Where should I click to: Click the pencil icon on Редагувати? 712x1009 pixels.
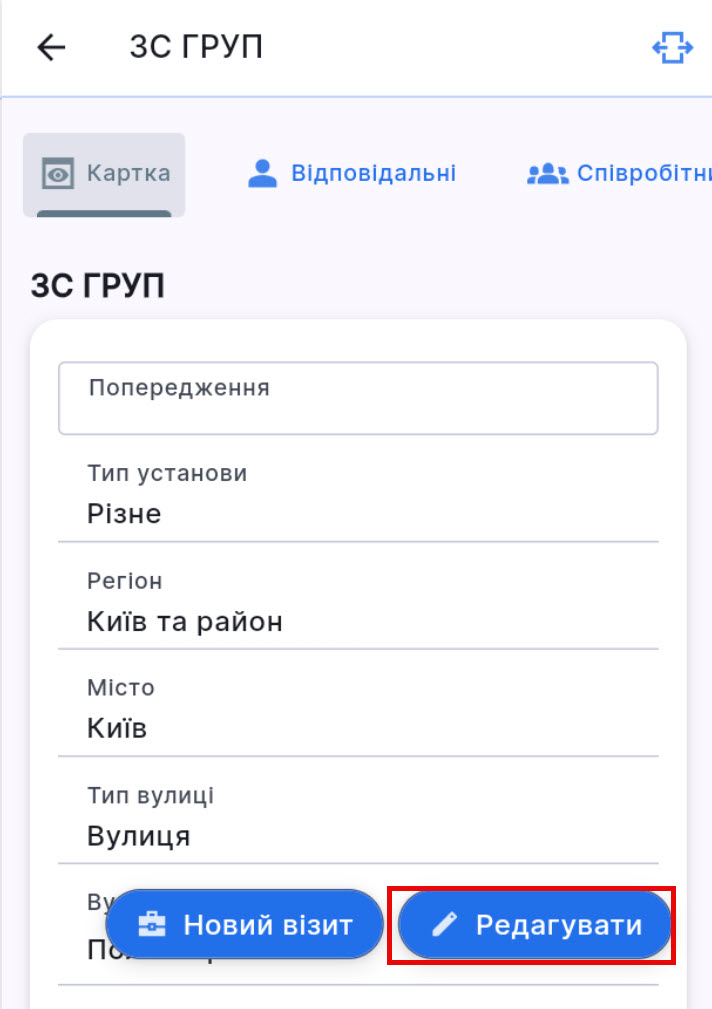[444, 925]
